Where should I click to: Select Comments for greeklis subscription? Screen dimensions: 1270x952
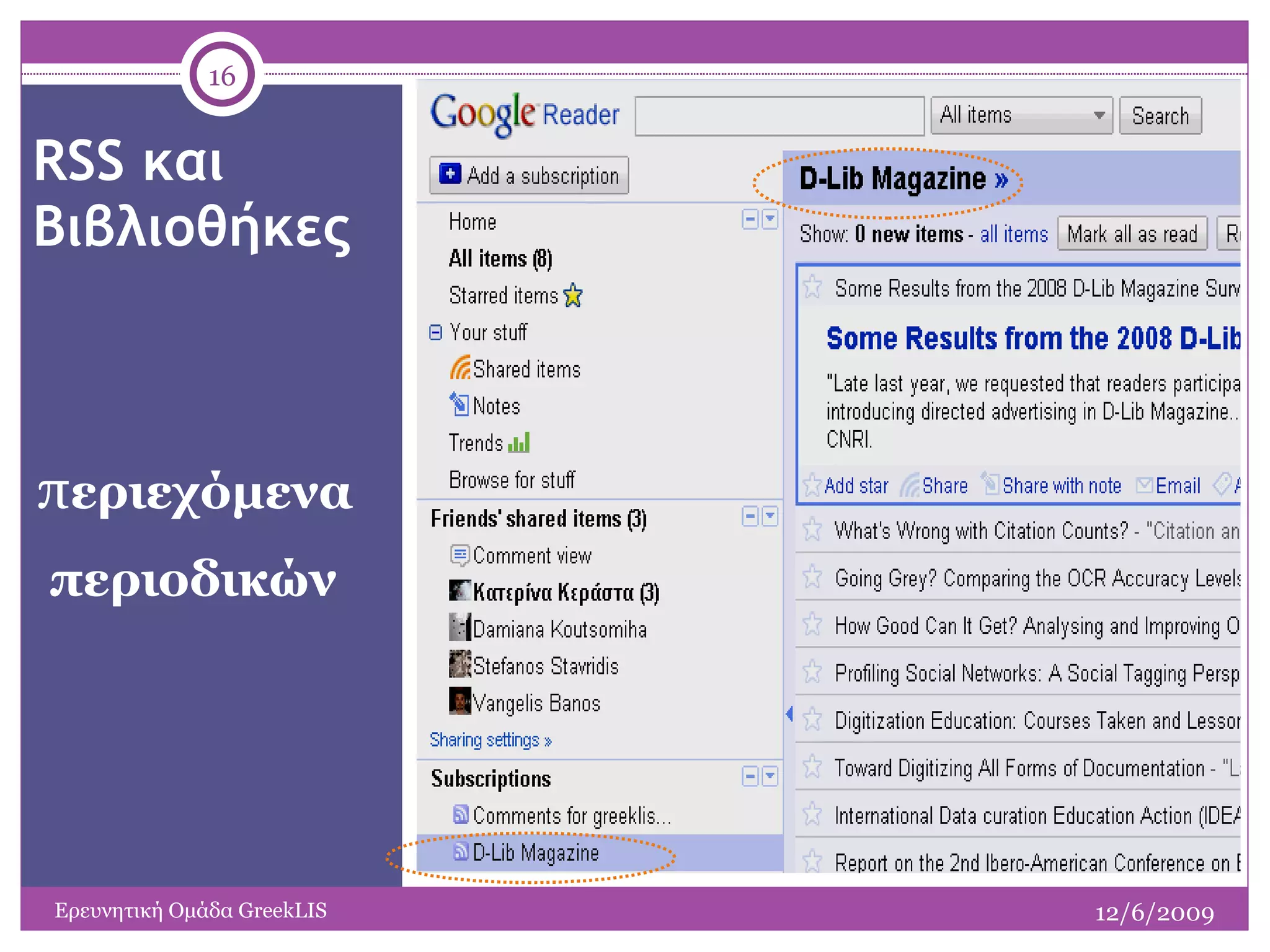[572, 816]
